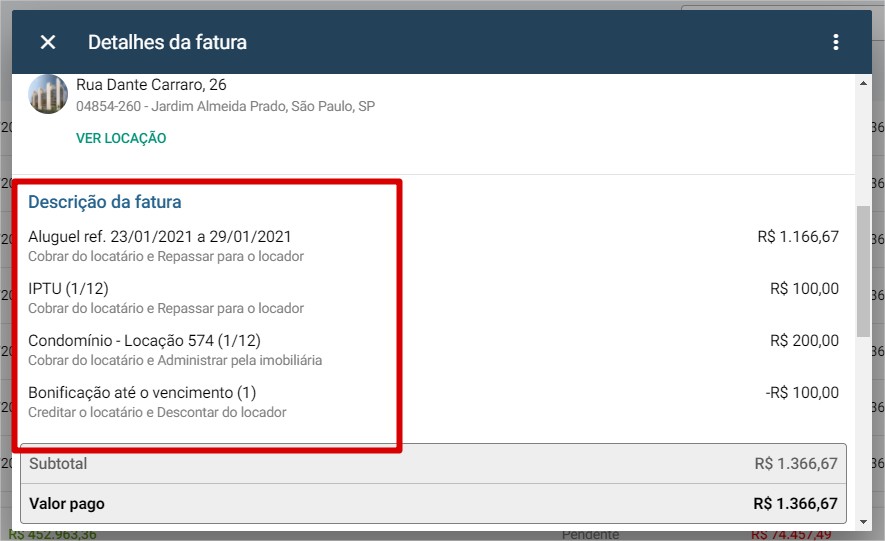Screen dimensions: 885x541
Task: Click the -R$ 100,00 discount amount
Action: (x=802, y=392)
